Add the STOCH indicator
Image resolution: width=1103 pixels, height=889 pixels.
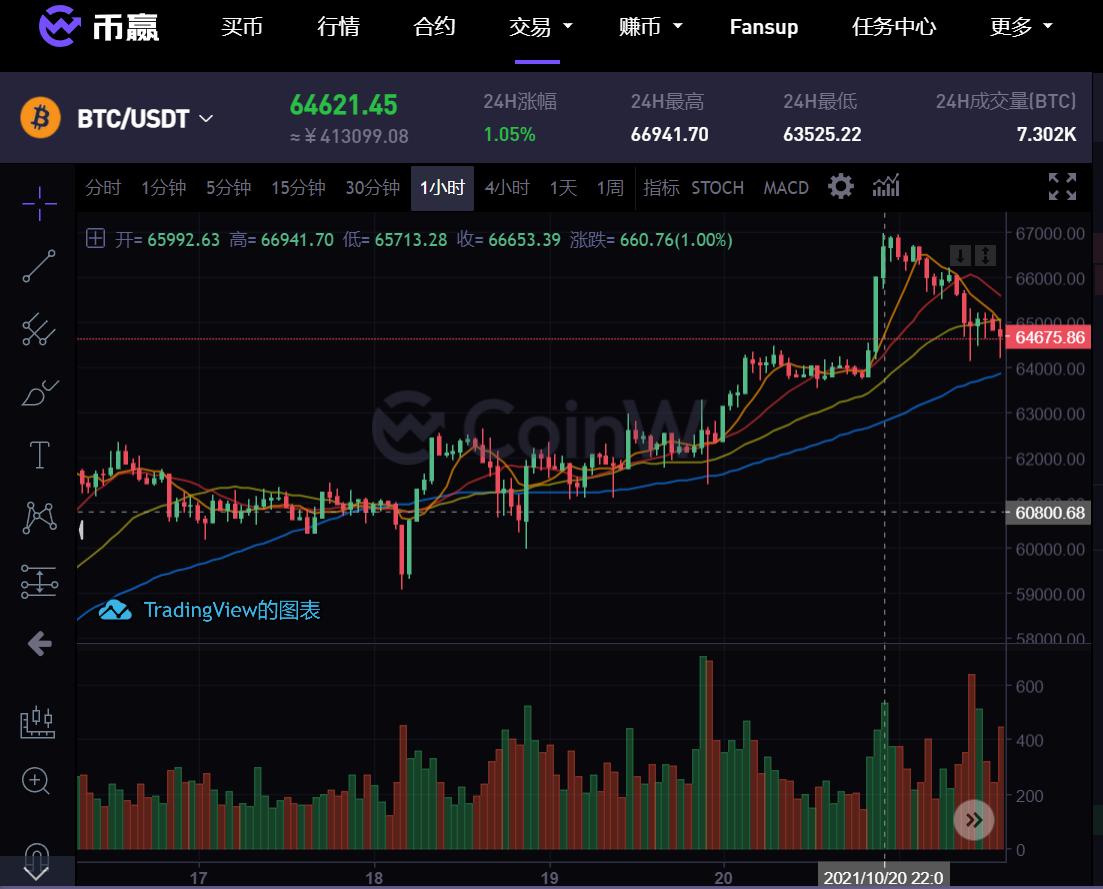tap(718, 188)
